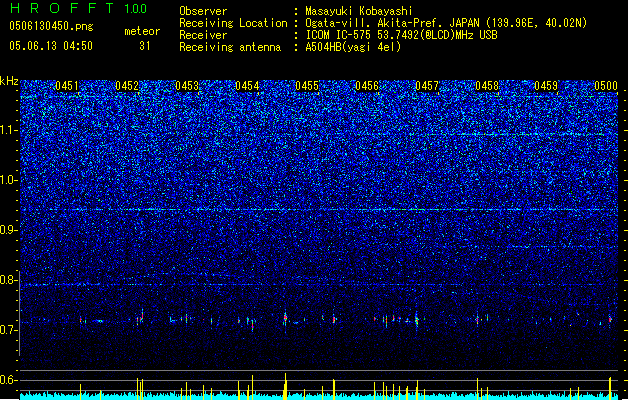Screen dimensions: 629x400
Task: Click the 0.9 kHz axis label
Action: [8, 230]
